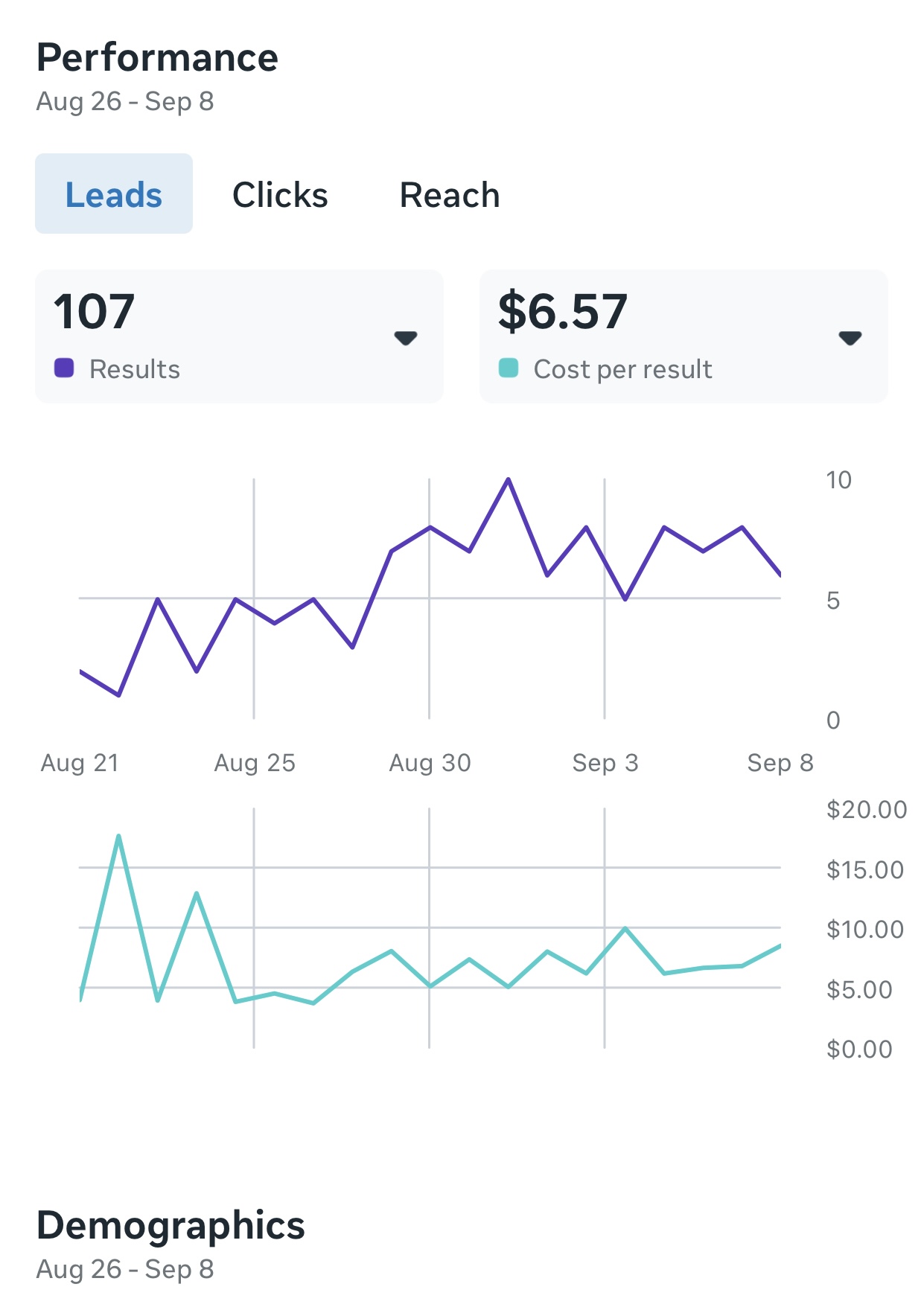The height and width of the screenshot is (1316, 924).
Task: Open the Results metric dropdown
Action: (x=405, y=339)
